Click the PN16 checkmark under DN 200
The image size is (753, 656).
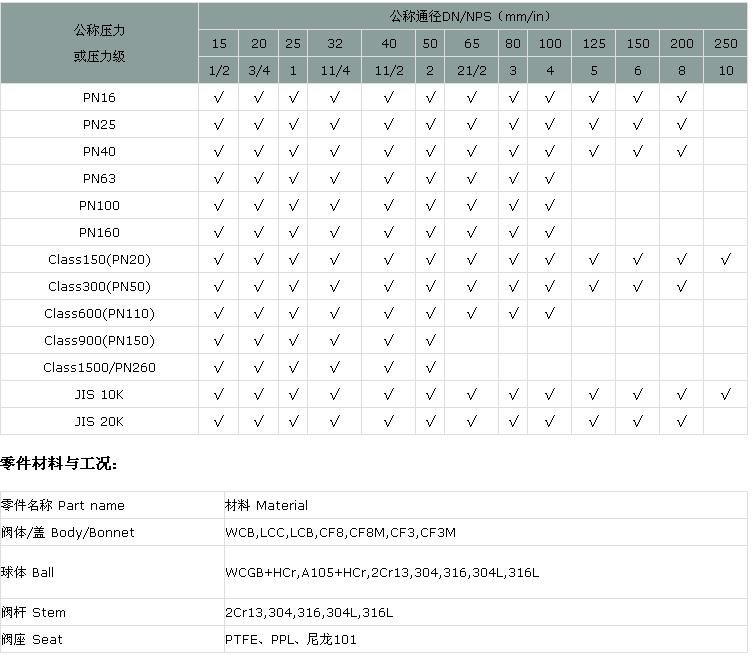click(681, 98)
